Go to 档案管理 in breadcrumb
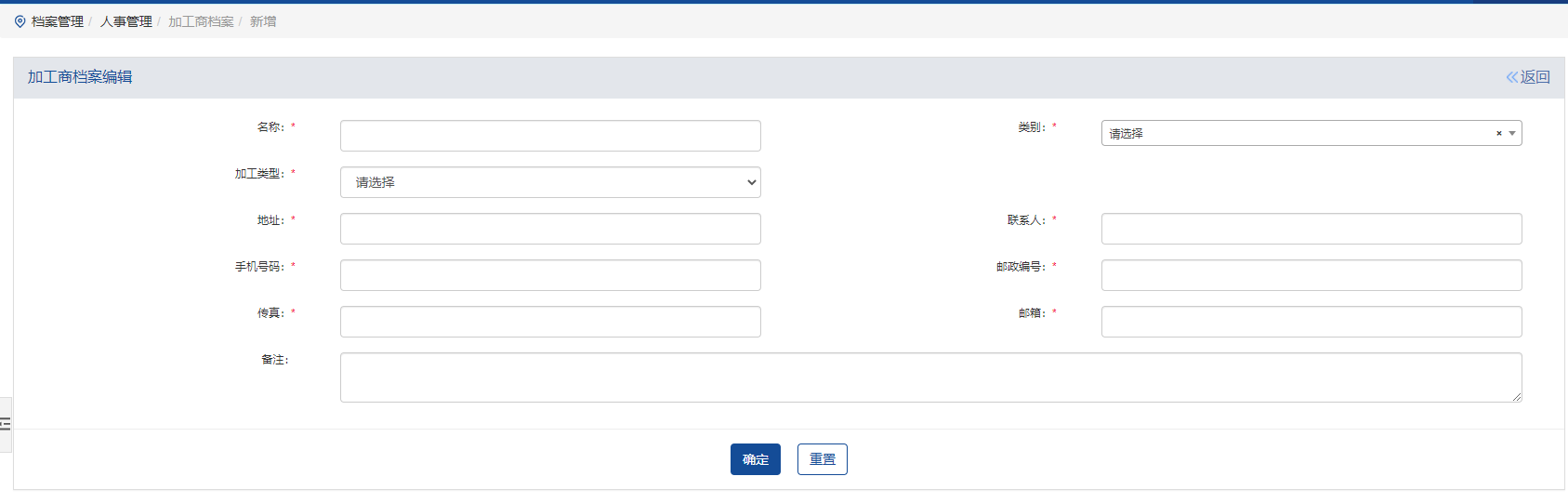 click(58, 21)
